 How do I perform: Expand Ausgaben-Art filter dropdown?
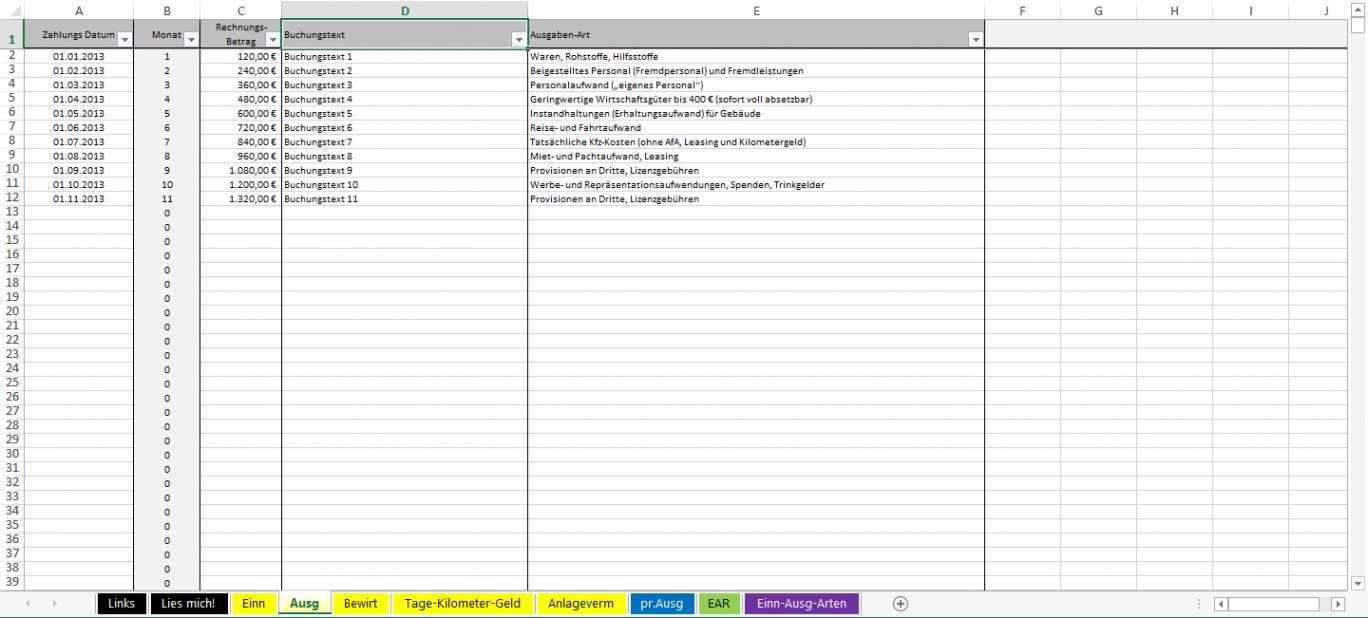(x=975, y=40)
